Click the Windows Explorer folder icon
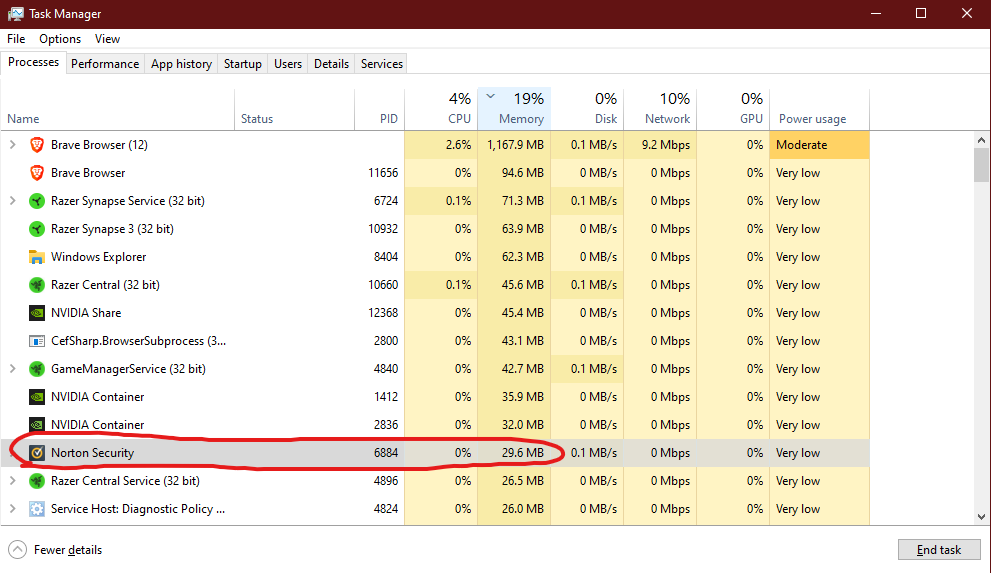The image size is (991, 573). coord(37,257)
